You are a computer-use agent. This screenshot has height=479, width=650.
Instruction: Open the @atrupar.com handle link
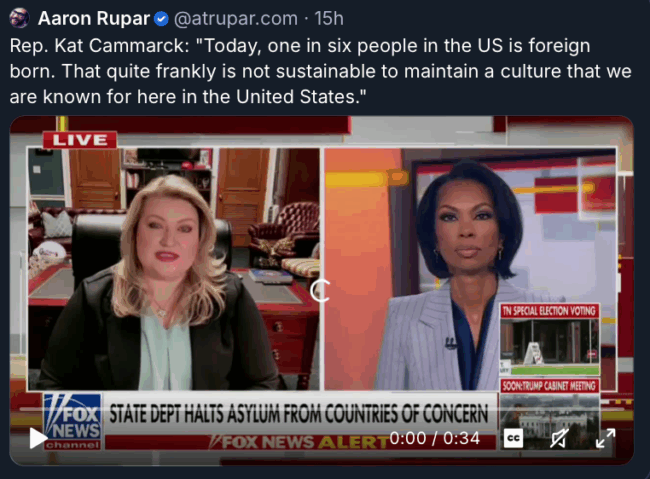[x=235, y=19]
